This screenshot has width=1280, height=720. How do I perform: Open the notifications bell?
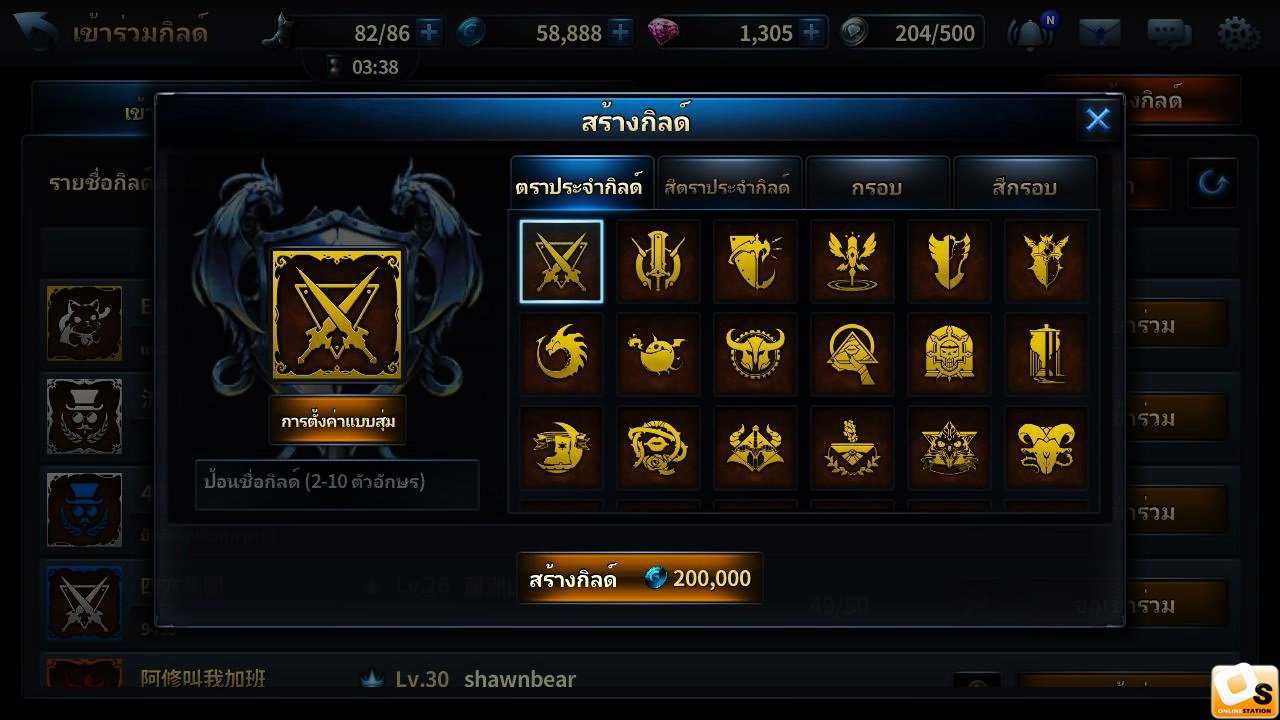tap(1030, 34)
